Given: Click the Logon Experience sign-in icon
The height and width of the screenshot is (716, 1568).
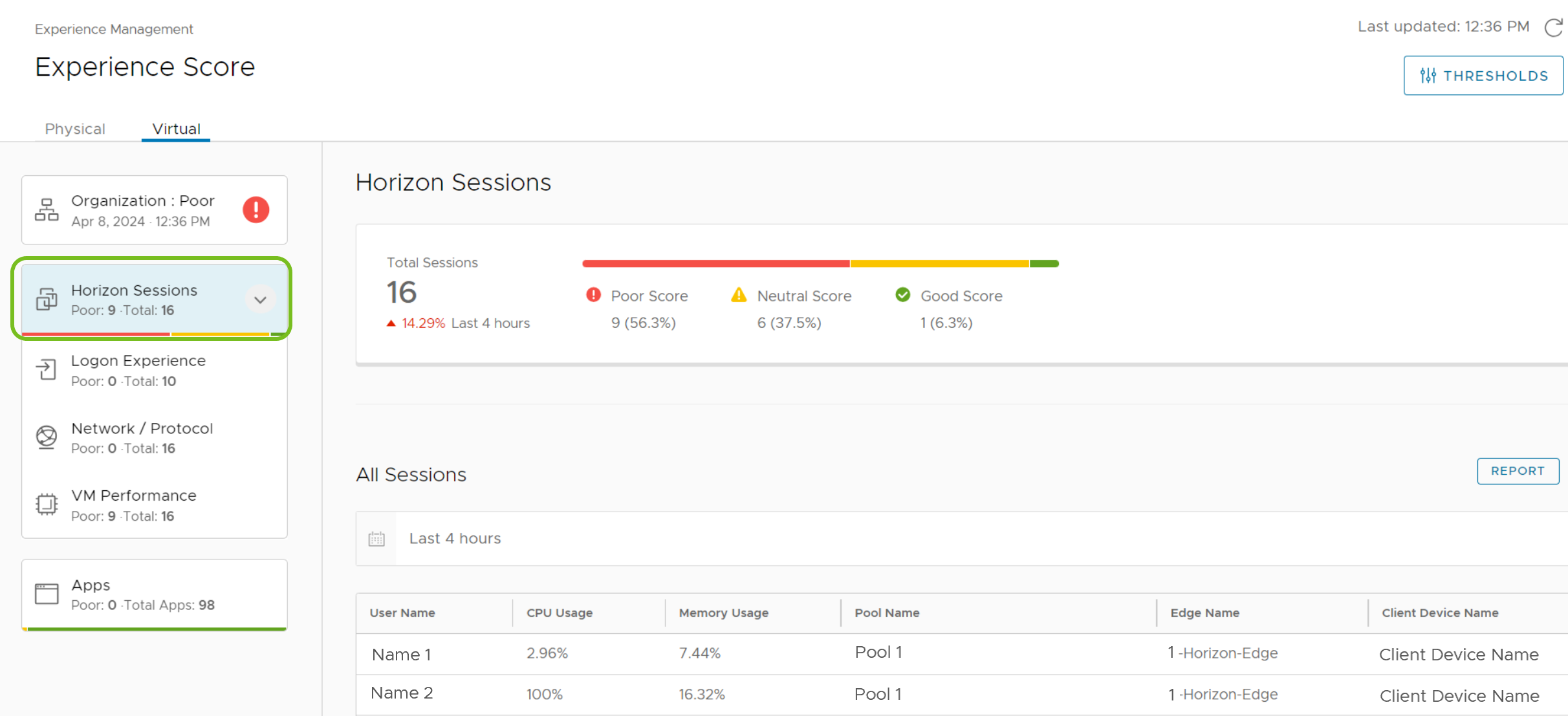Looking at the screenshot, I should pyautogui.click(x=47, y=370).
